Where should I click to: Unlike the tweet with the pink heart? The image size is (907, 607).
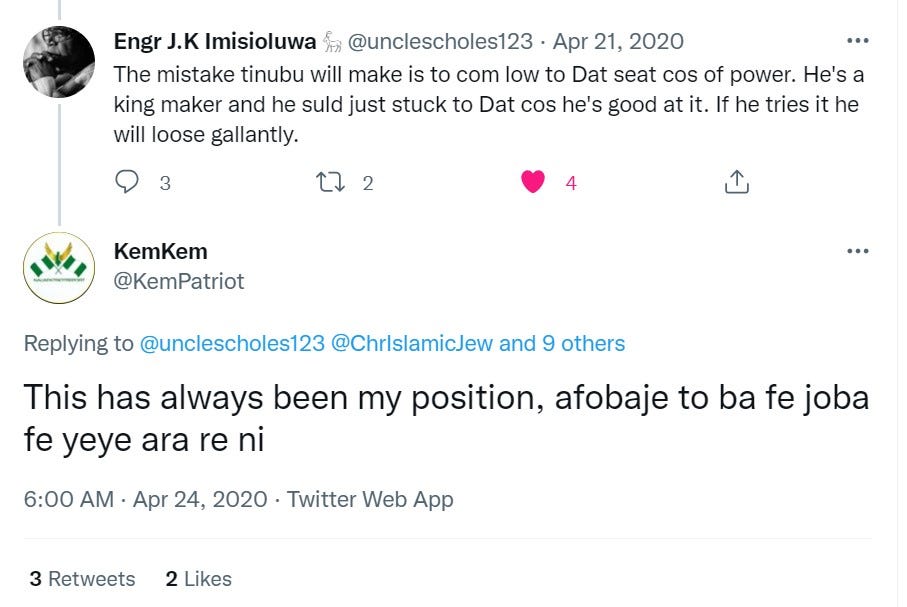coord(534,182)
